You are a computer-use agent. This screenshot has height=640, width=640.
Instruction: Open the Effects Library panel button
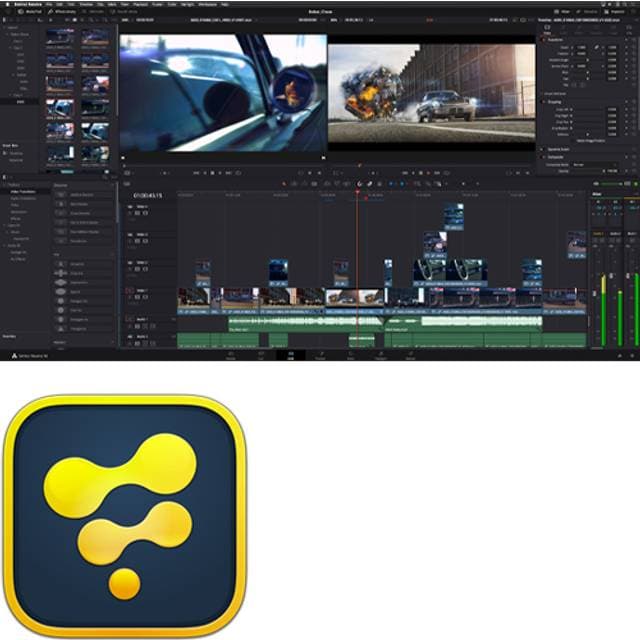pos(62,11)
